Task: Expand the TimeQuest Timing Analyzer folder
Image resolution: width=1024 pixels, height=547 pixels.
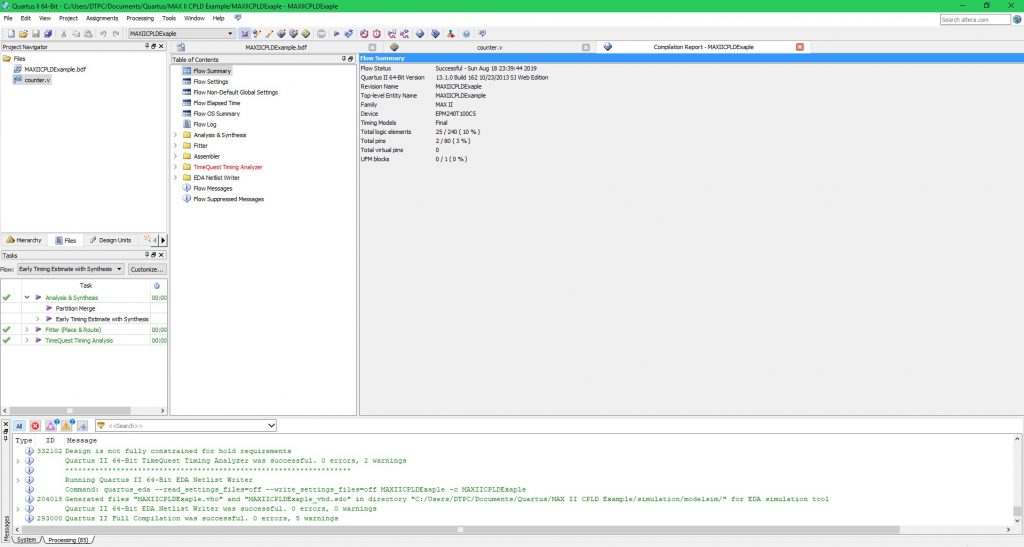Action: pyautogui.click(x=175, y=167)
